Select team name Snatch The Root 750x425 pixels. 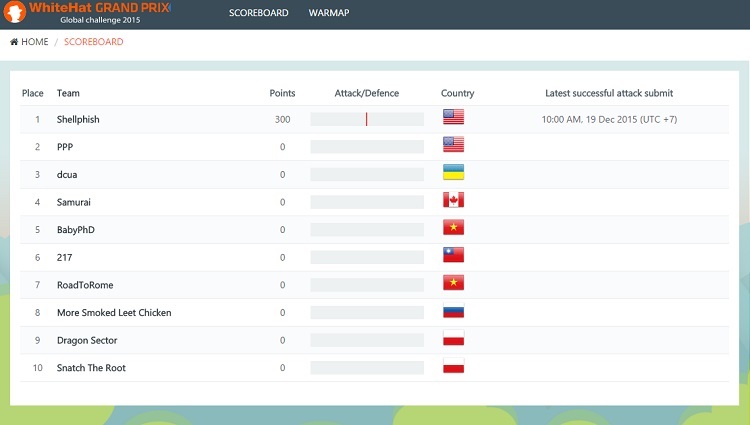point(91,368)
